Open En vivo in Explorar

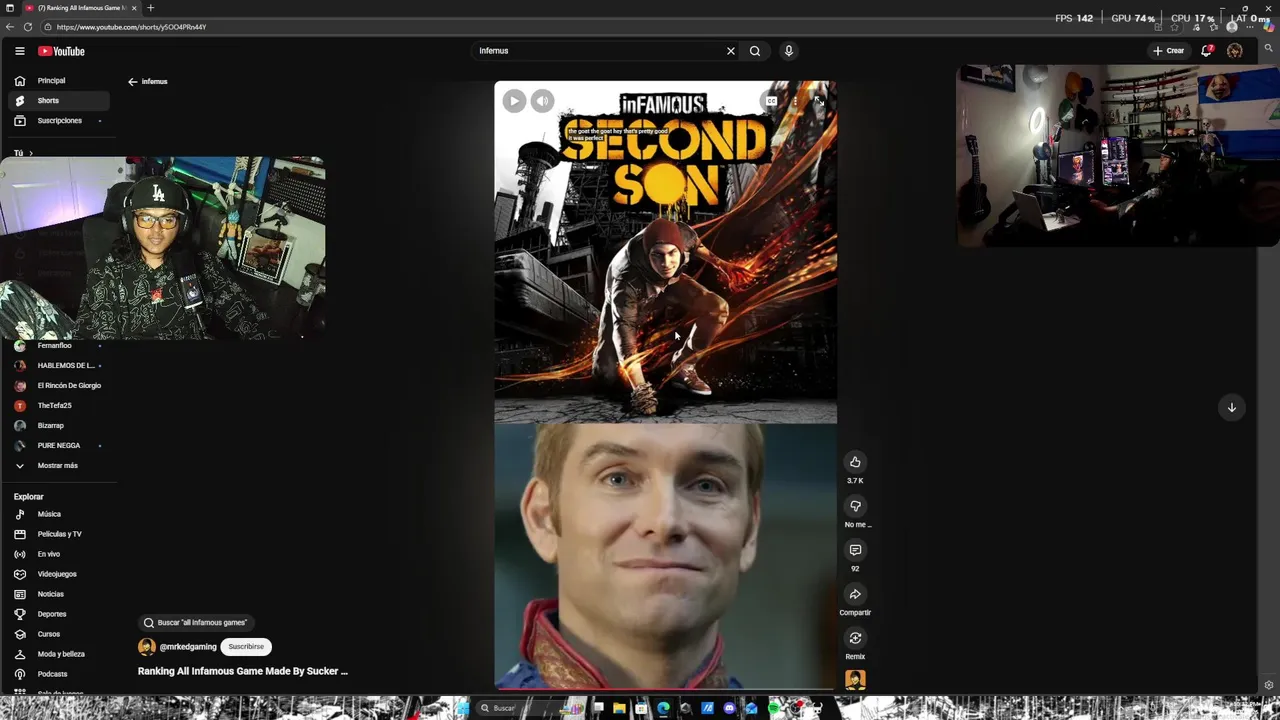pos(58,554)
